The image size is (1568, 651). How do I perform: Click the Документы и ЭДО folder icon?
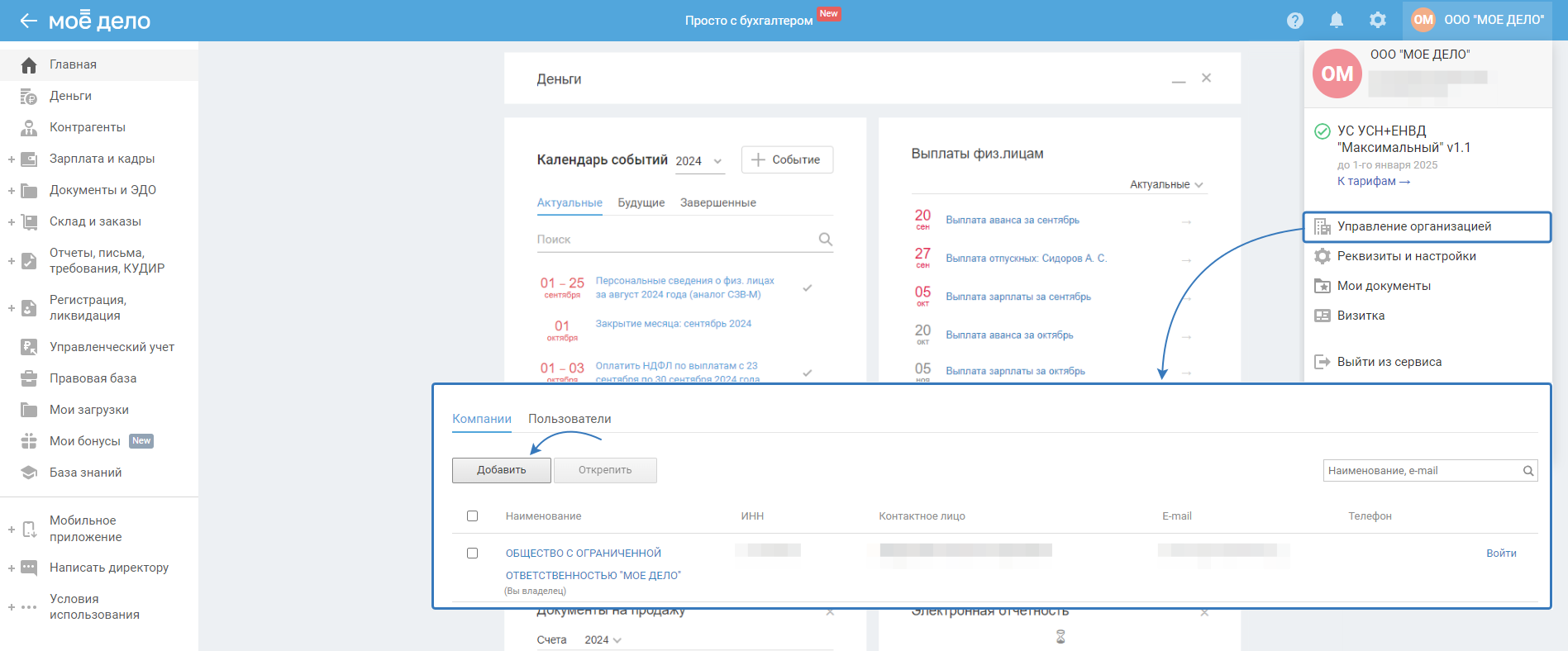click(29, 191)
